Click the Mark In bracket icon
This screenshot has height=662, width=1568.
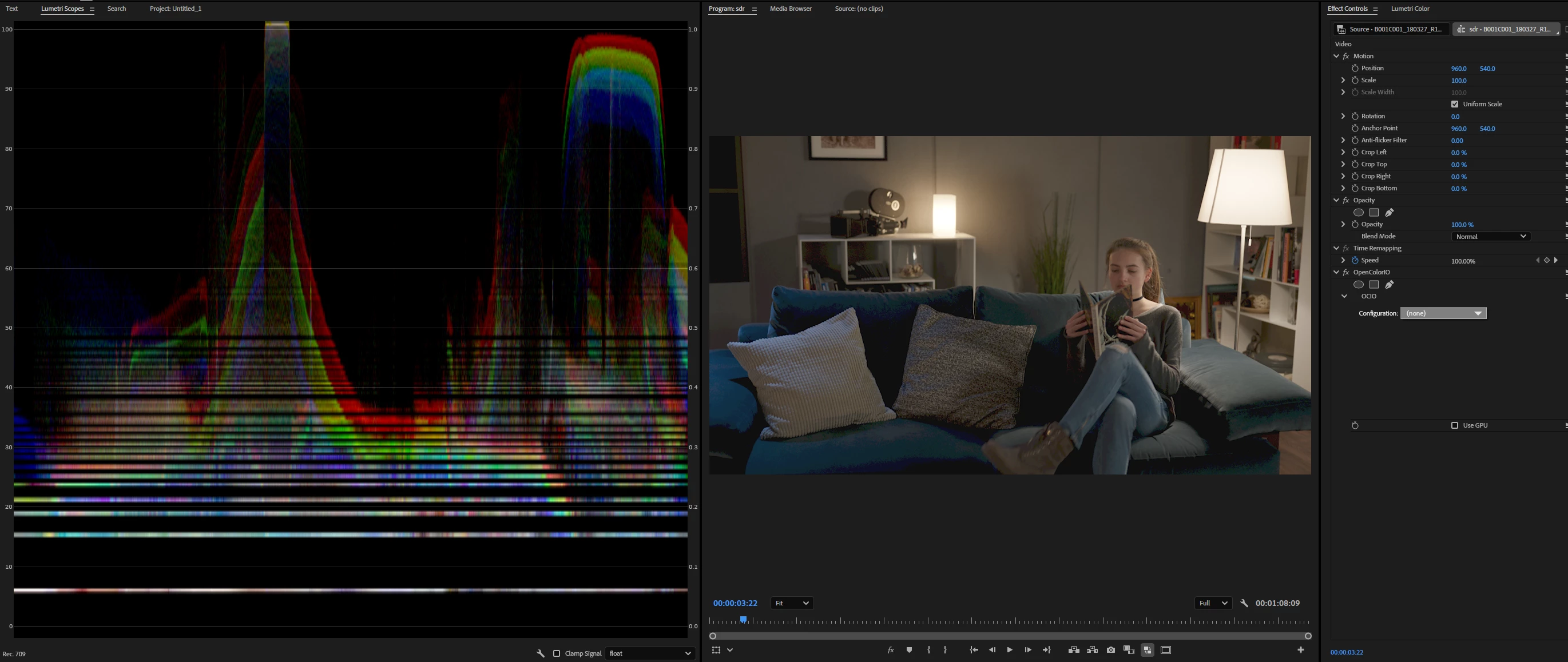pyautogui.click(x=928, y=650)
